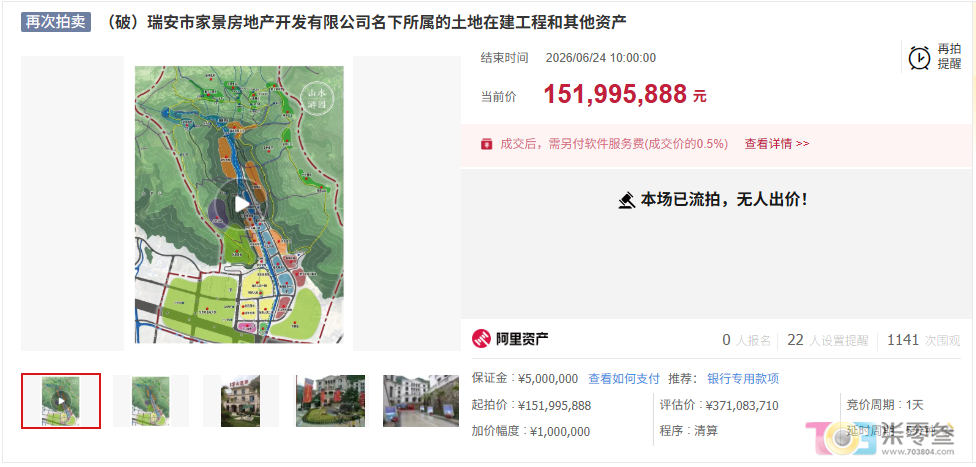The height and width of the screenshot is (467, 976).
Task: Click the 1141 次围观 view count
Action: pyautogui.click(x=924, y=340)
